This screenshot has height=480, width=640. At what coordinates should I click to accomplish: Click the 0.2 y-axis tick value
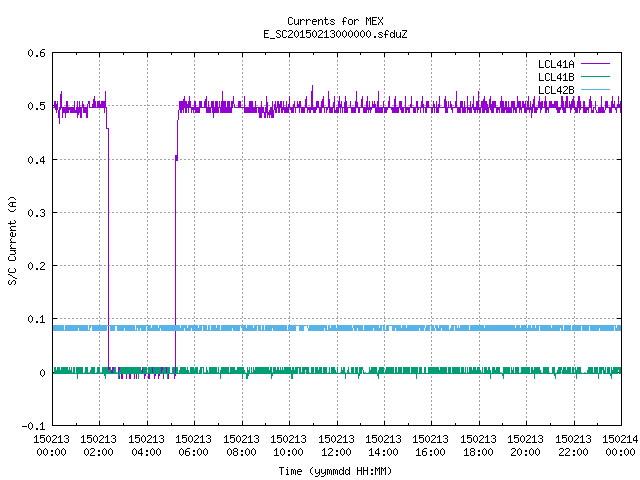[x=36, y=266]
